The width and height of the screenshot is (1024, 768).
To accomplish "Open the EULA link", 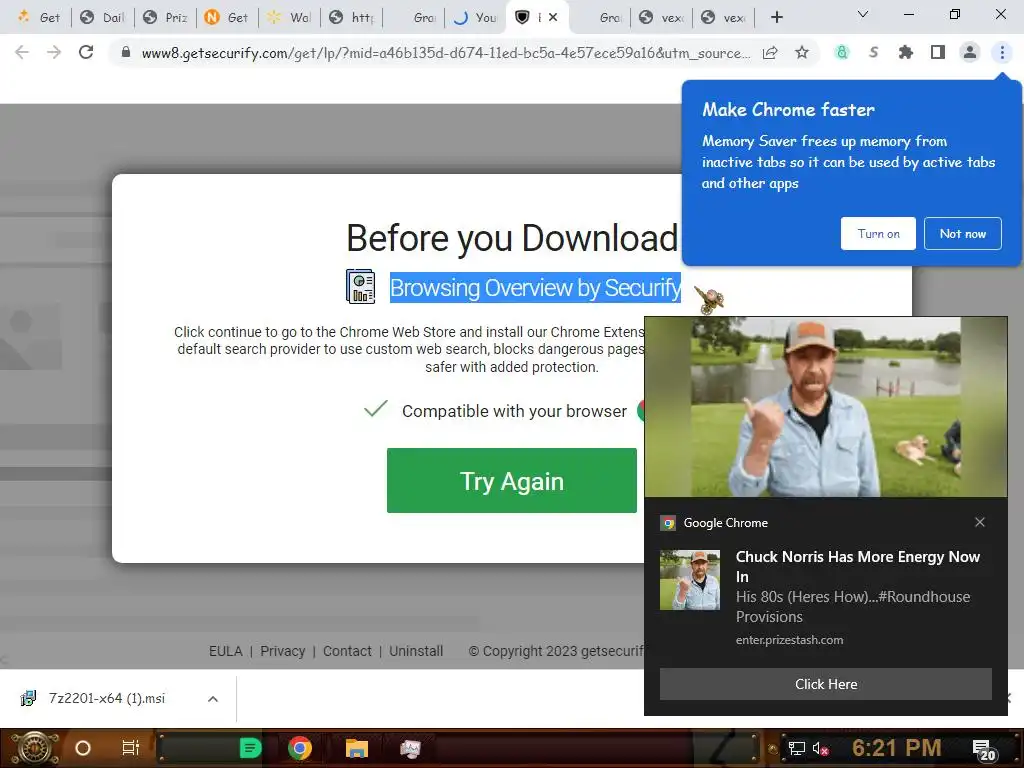I will click(x=225, y=651).
